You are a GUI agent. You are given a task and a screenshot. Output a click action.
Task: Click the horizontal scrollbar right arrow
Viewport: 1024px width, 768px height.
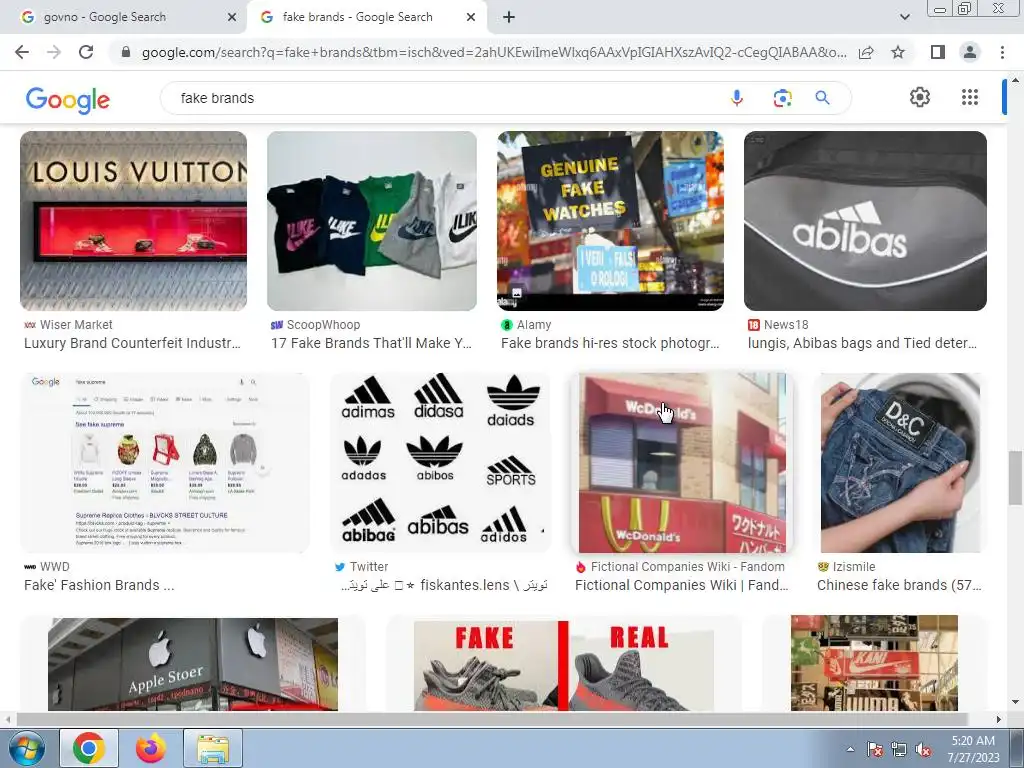pyautogui.click(x=999, y=719)
